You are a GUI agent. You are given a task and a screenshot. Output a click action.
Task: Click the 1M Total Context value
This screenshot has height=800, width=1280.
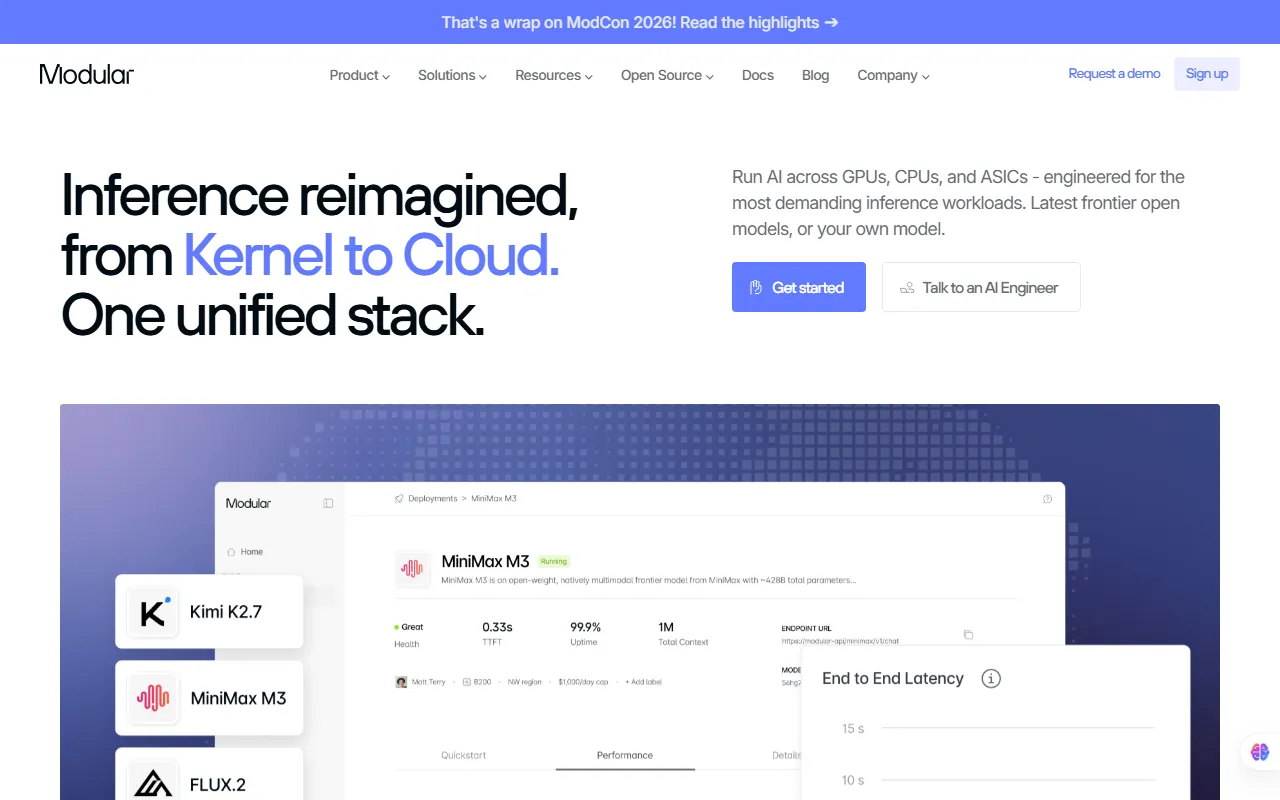[666, 627]
